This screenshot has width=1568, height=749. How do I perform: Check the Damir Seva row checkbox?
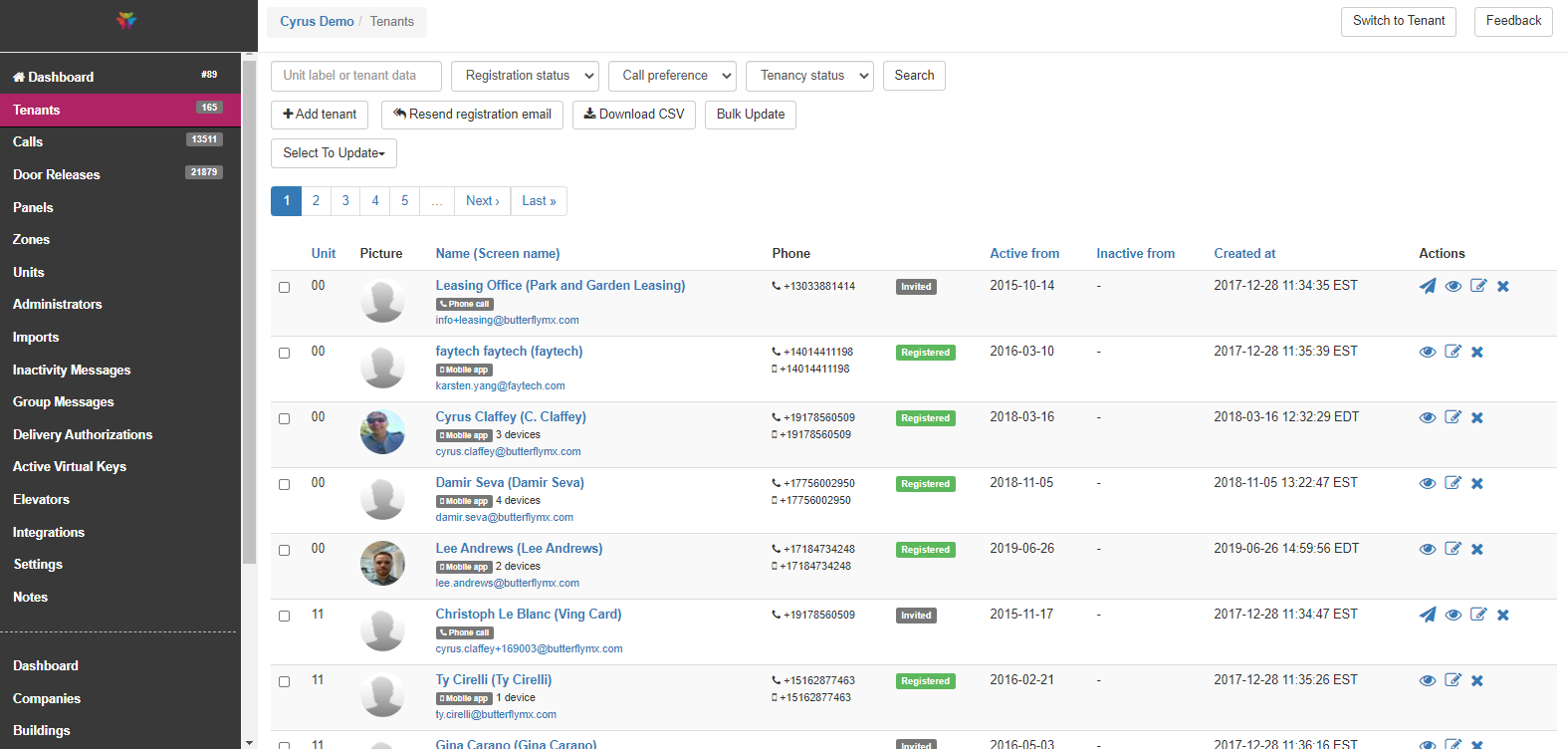pos(285,485)
